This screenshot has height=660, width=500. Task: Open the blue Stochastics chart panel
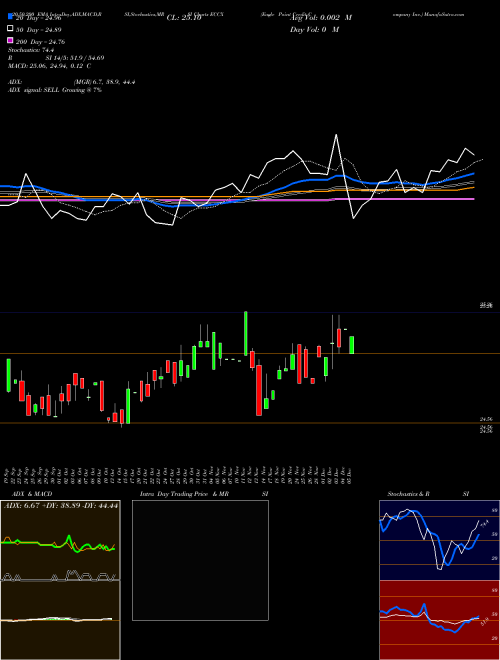coord(439,540)
